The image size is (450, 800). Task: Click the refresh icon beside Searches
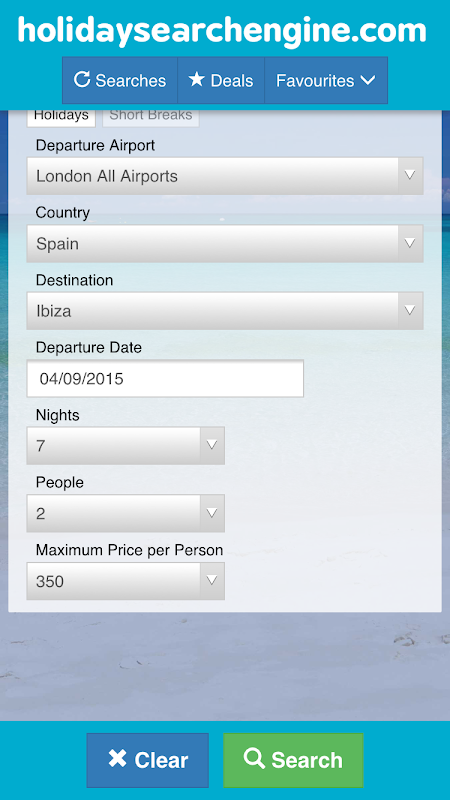coord(82,80)
